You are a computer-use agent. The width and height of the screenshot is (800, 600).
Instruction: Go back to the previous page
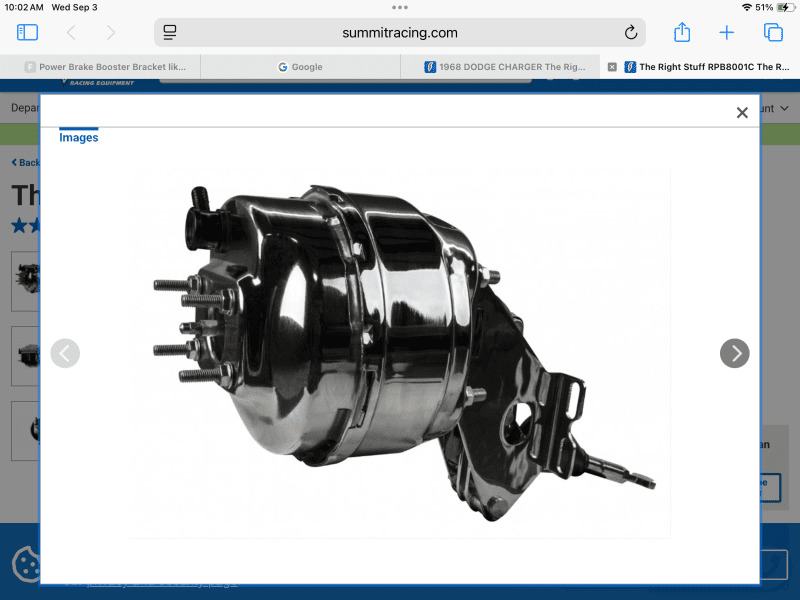pos(71,33)
